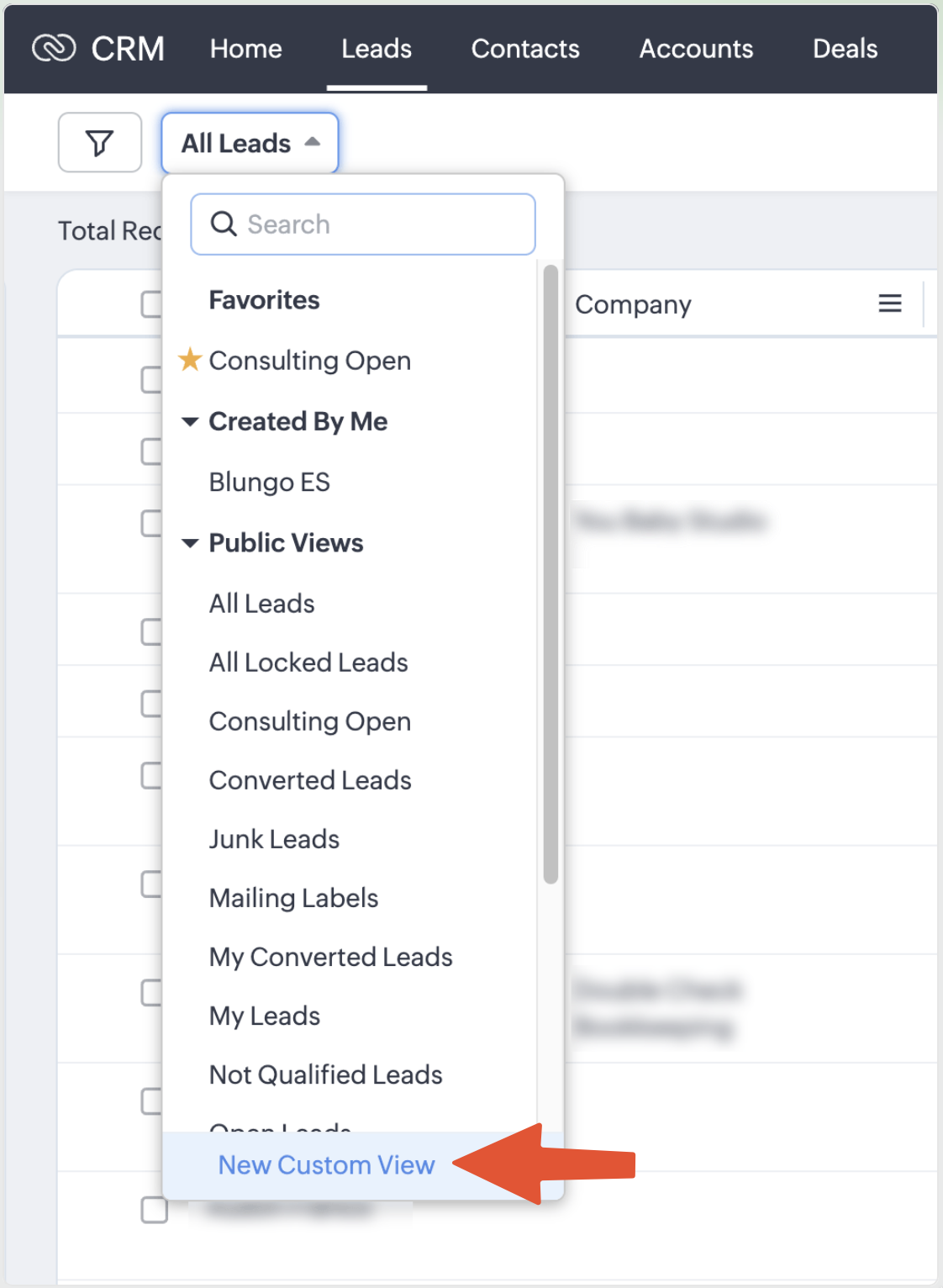This screenshot has width=943, height=1288.
Task: Open the Home tab
Action: (x=245, y=49)
